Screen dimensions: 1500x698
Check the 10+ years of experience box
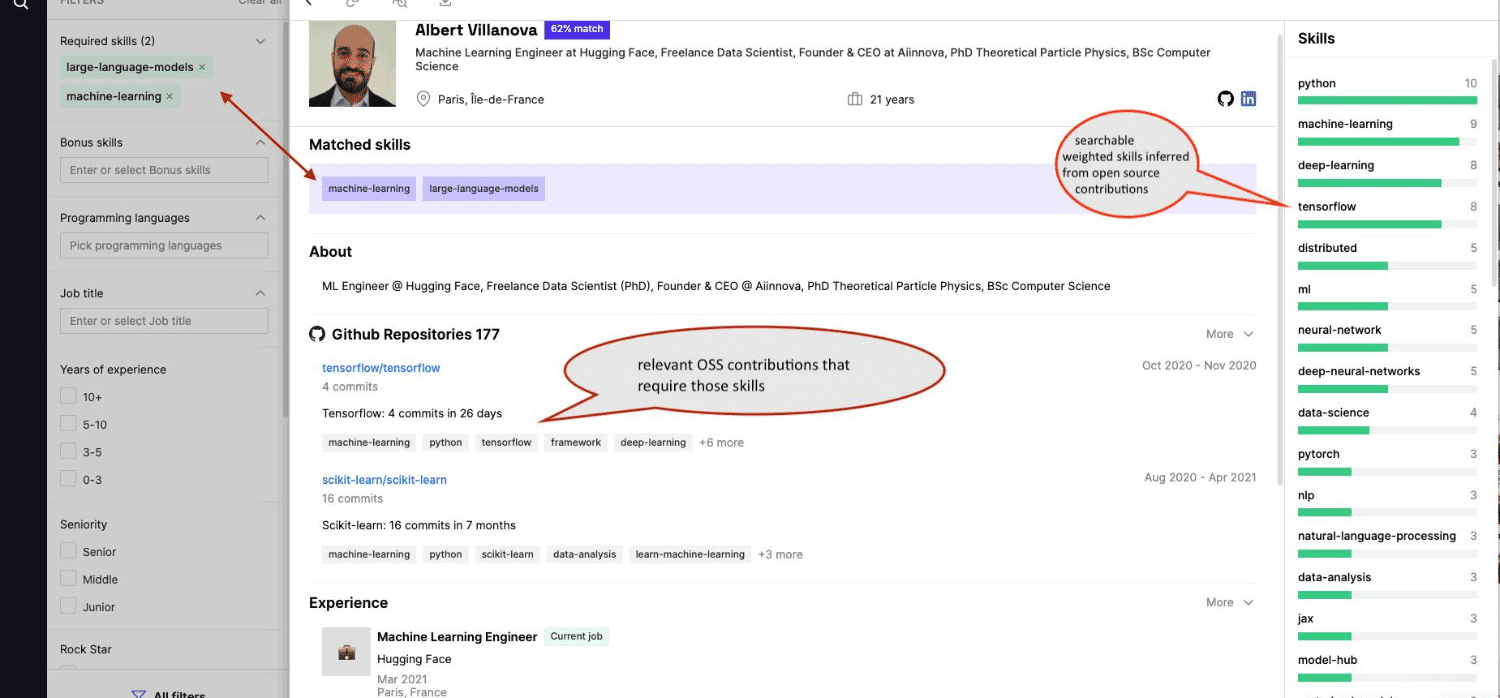tap(68, 397)
